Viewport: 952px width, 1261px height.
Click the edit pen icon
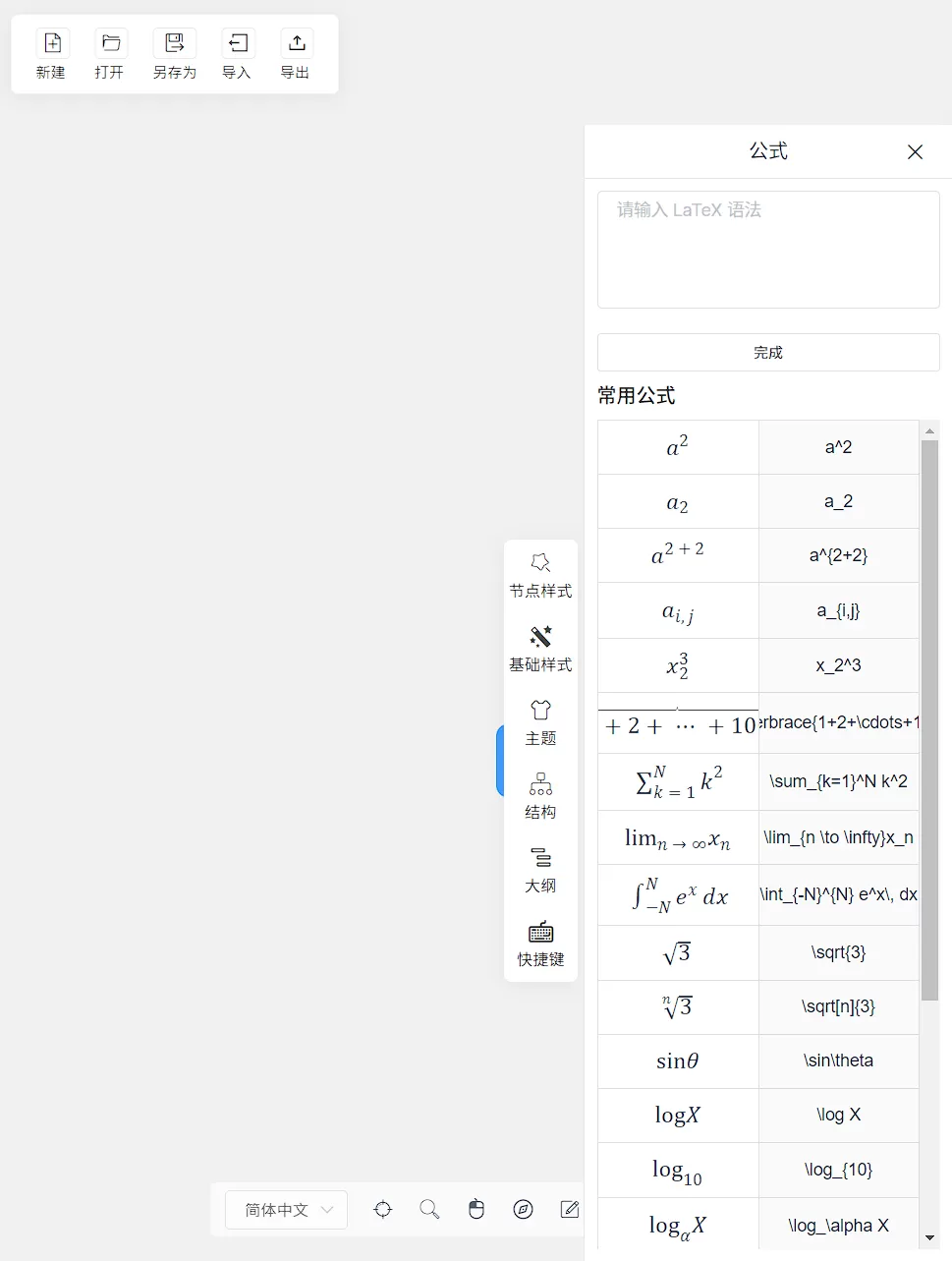[570, 1209]
